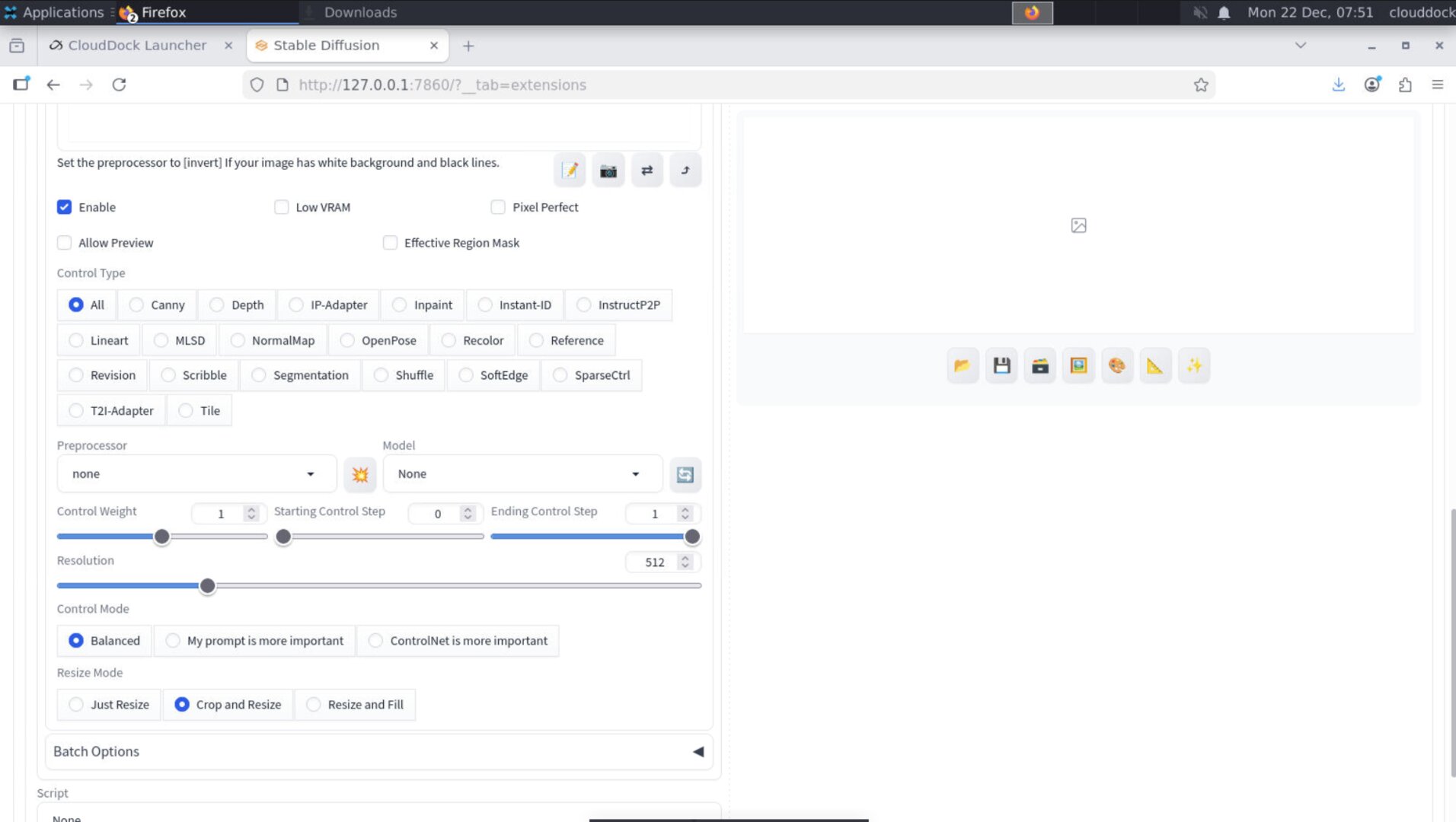Open the new canvas editor icon
The width and height of the screenshot is (1456, 822).
(569, 170)
